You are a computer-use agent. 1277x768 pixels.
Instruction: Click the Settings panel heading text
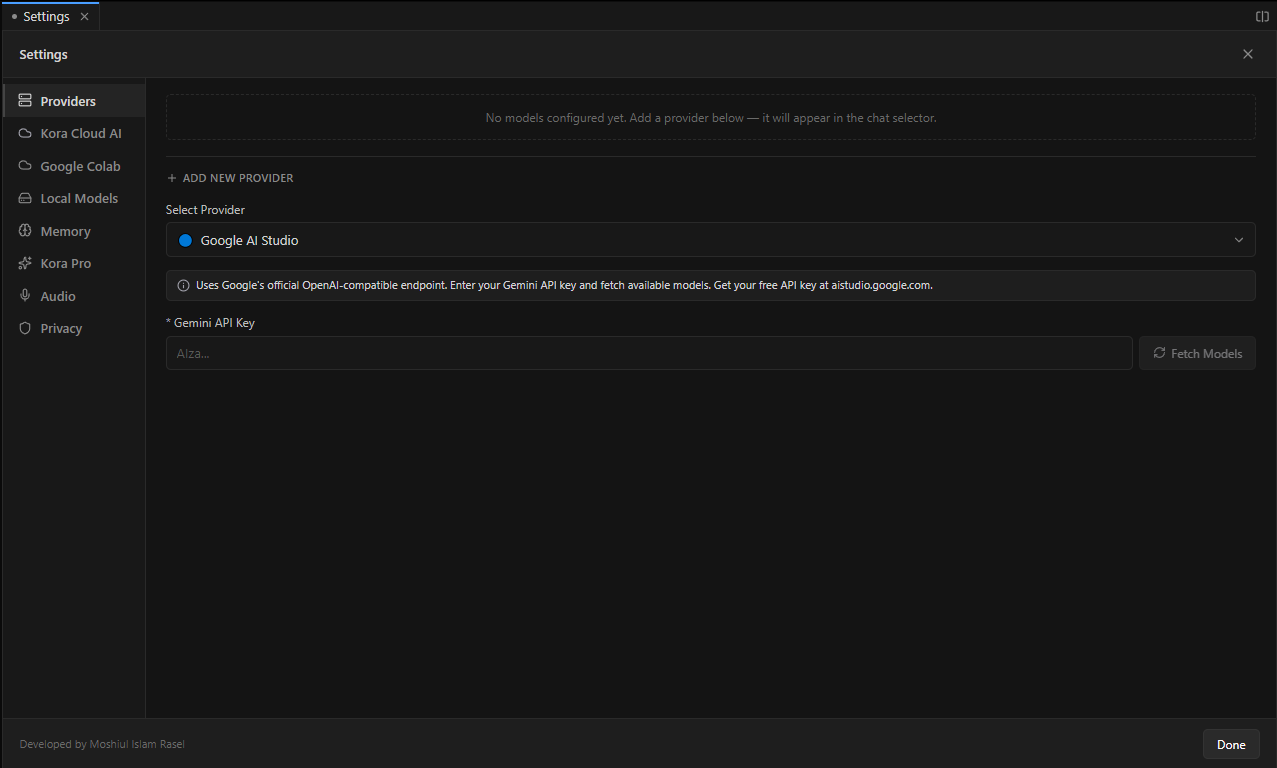(43, 54)
